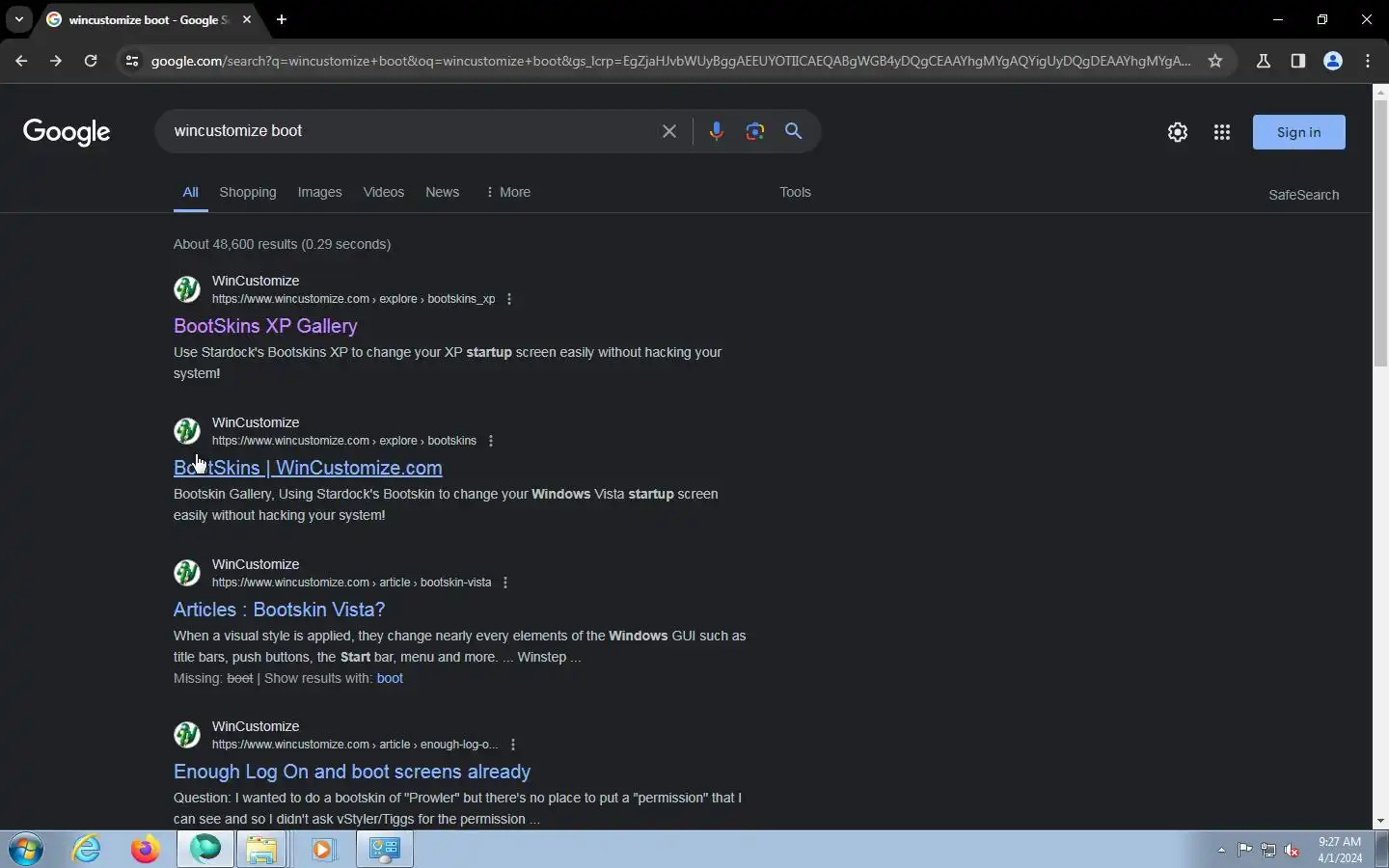
Task: Click 'boot' show results with link
Action: [390, 678]
